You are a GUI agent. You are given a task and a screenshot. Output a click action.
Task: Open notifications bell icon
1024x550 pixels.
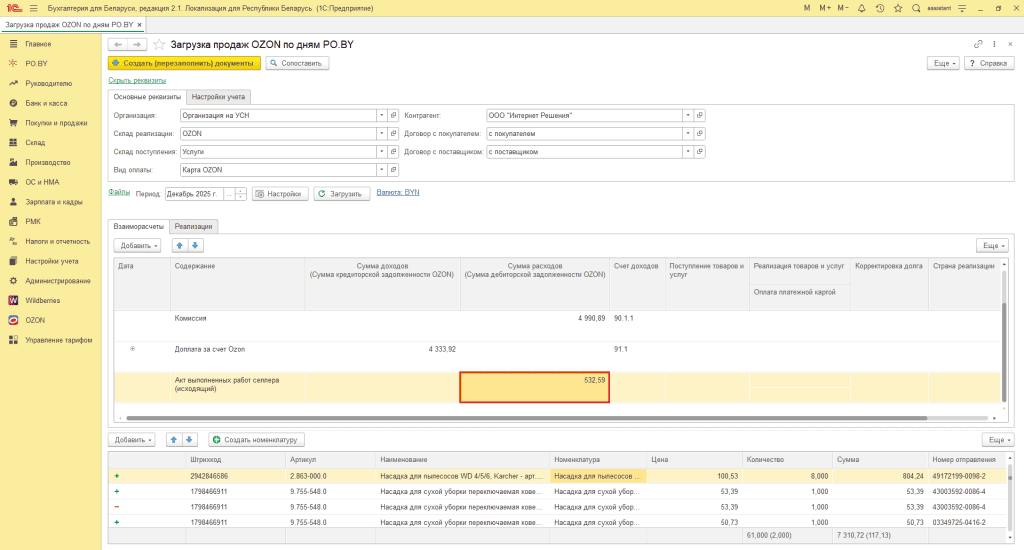click(861, 8)
